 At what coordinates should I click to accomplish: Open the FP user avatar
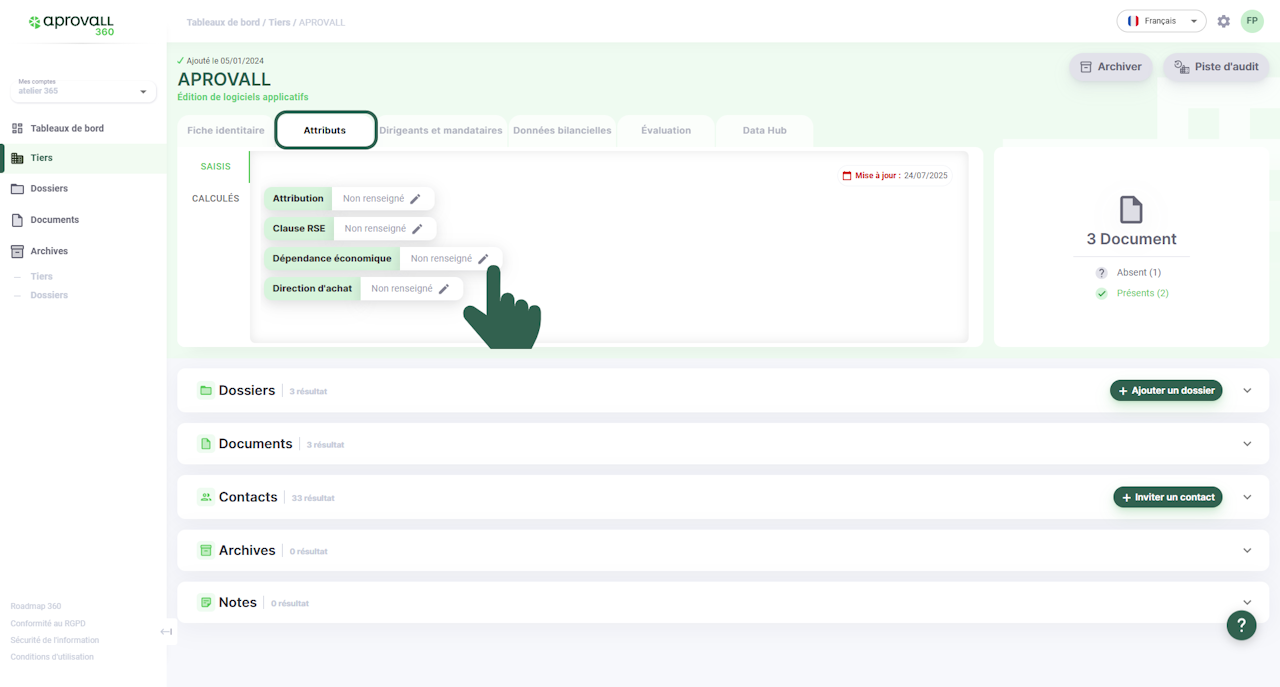1252,21
